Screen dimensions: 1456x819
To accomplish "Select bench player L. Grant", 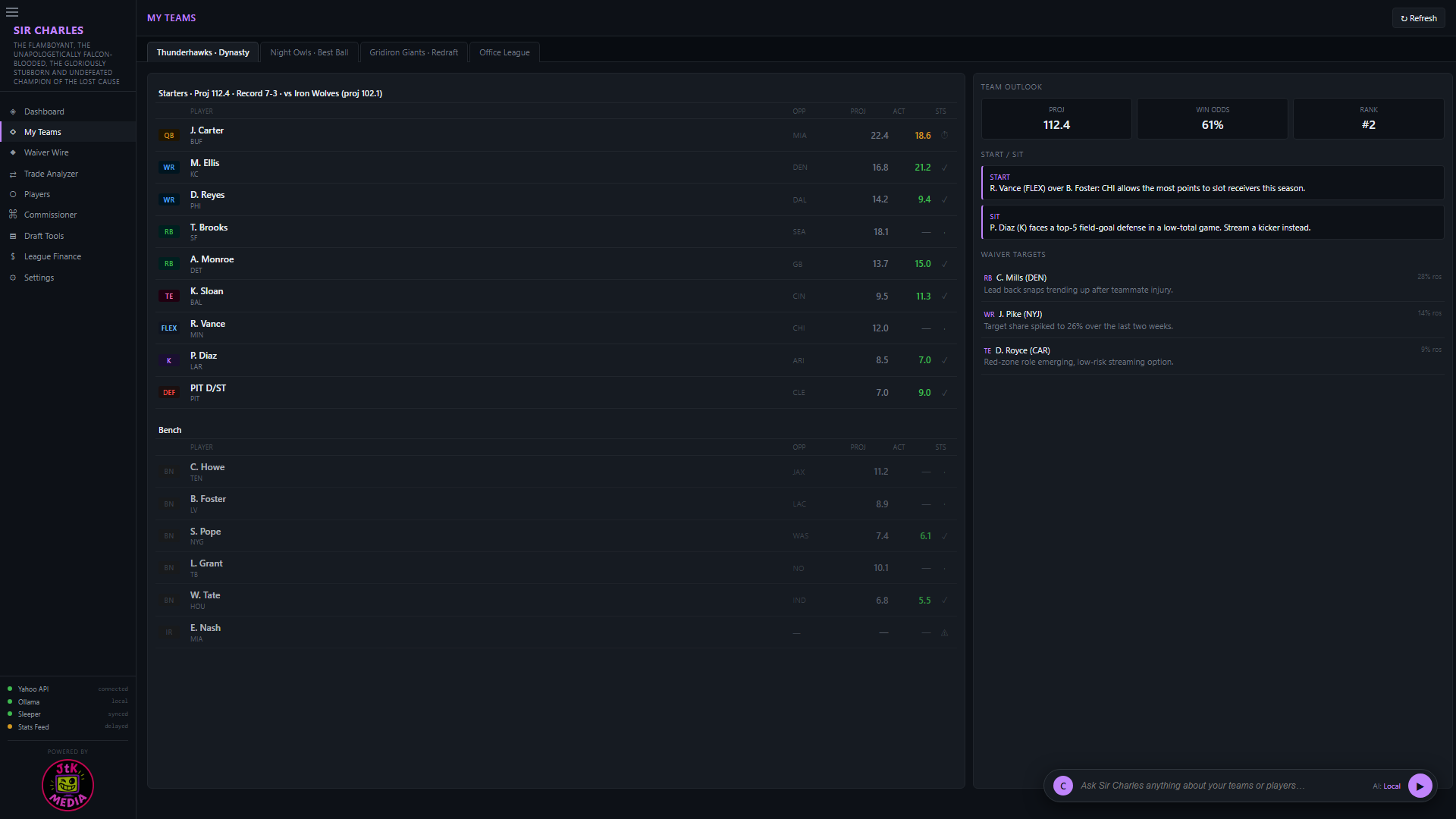I will point(556,568).
